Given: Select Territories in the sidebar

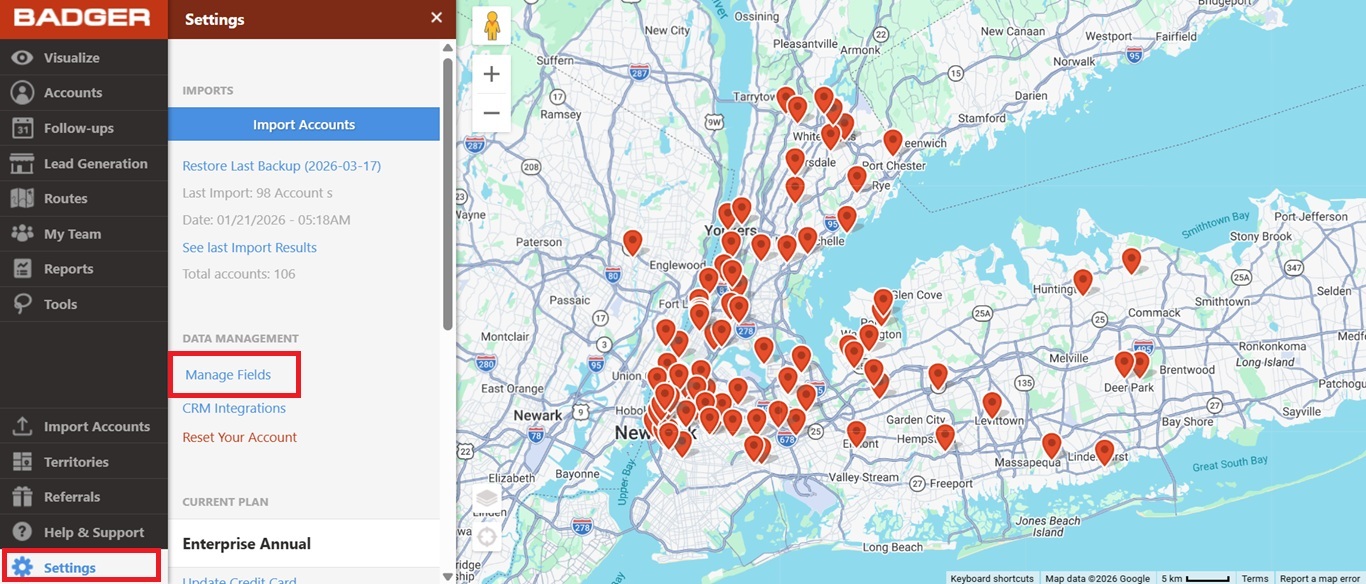Looking at the screenshot, I should [76, 462].
